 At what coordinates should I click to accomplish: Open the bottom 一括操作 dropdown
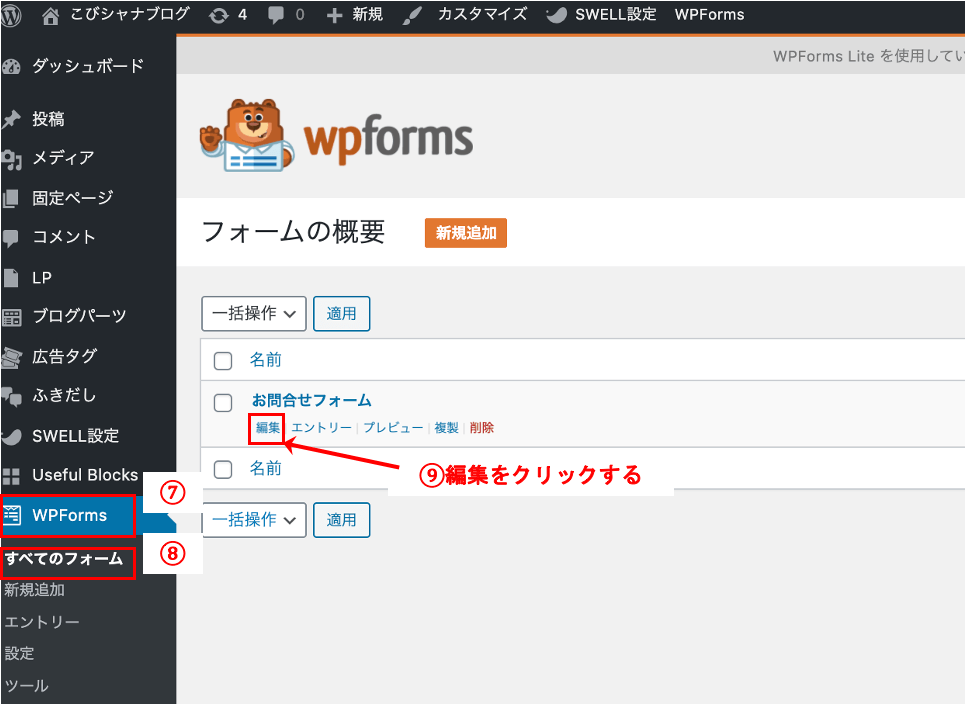[254, 520]
